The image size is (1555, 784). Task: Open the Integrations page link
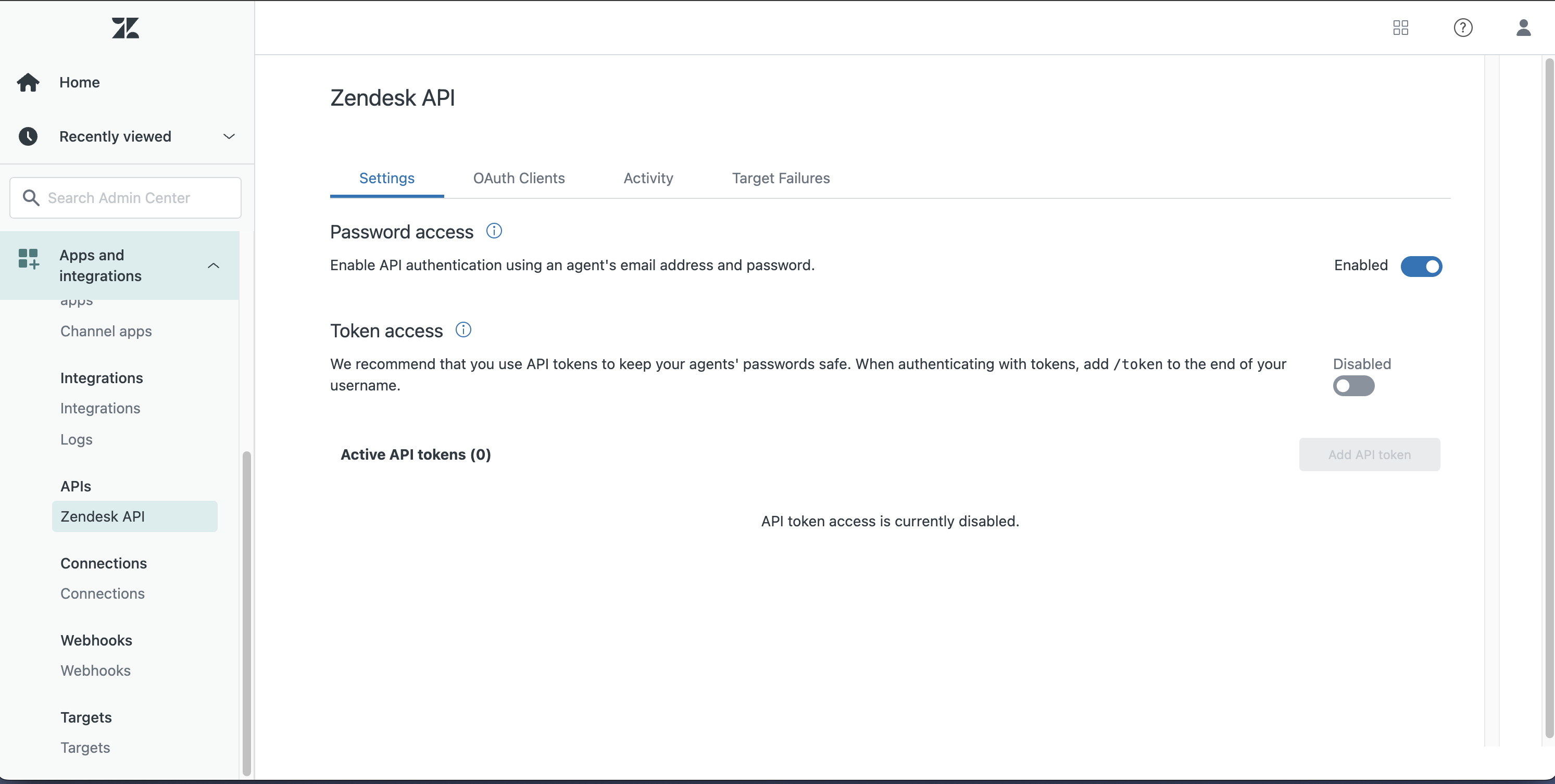tap(100, 409)
